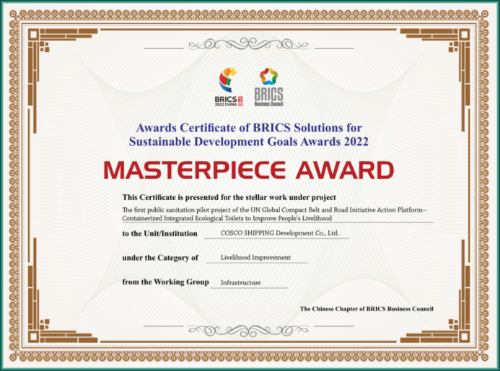Click the 'to the Unit/Institution' label
Image resolution: width=500 pixels, height=371 pixels.
click(160, 233)
